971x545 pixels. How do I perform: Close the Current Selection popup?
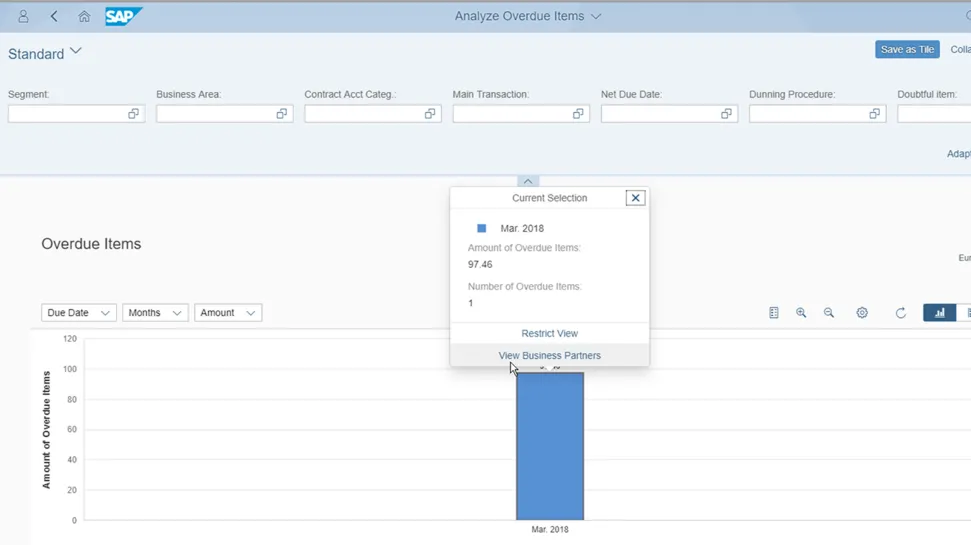[x=635, y=198]
